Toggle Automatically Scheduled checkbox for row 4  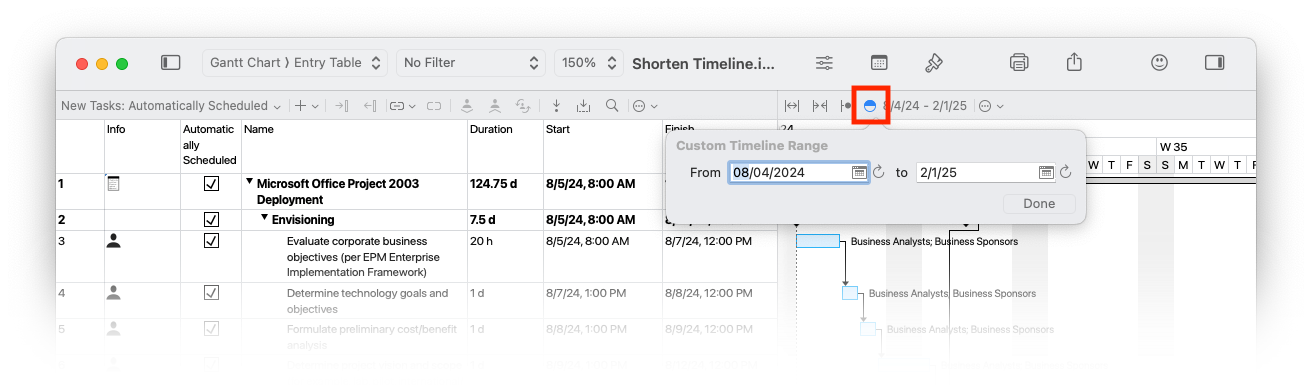coord(211,292)
